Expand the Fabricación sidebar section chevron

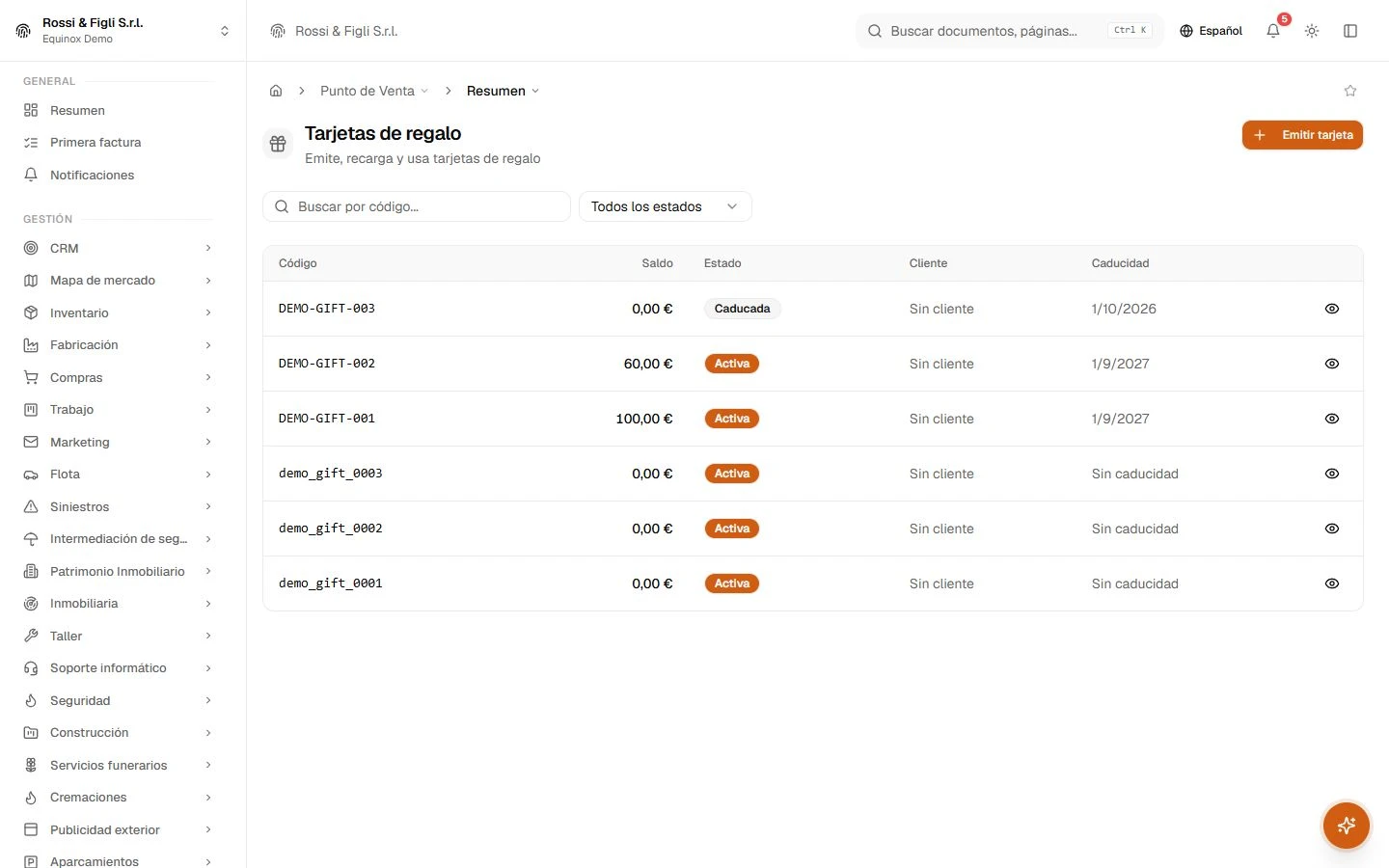tap(208, 345)
